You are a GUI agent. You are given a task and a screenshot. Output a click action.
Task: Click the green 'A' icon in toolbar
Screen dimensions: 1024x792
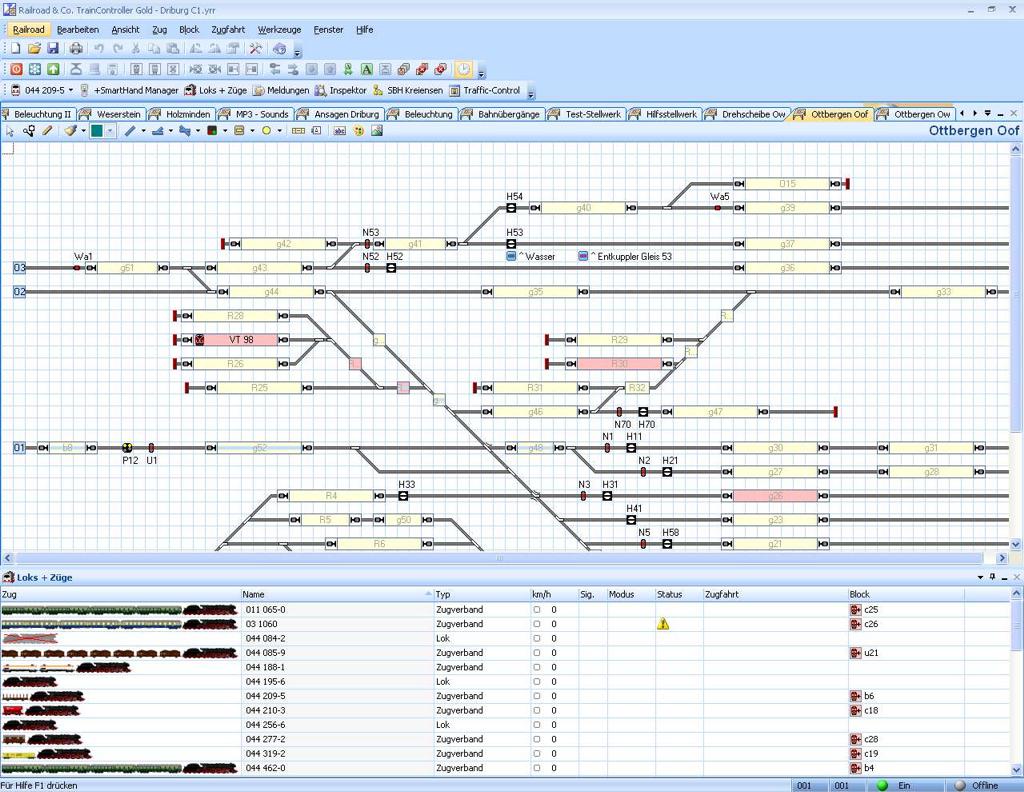[367, 69]
